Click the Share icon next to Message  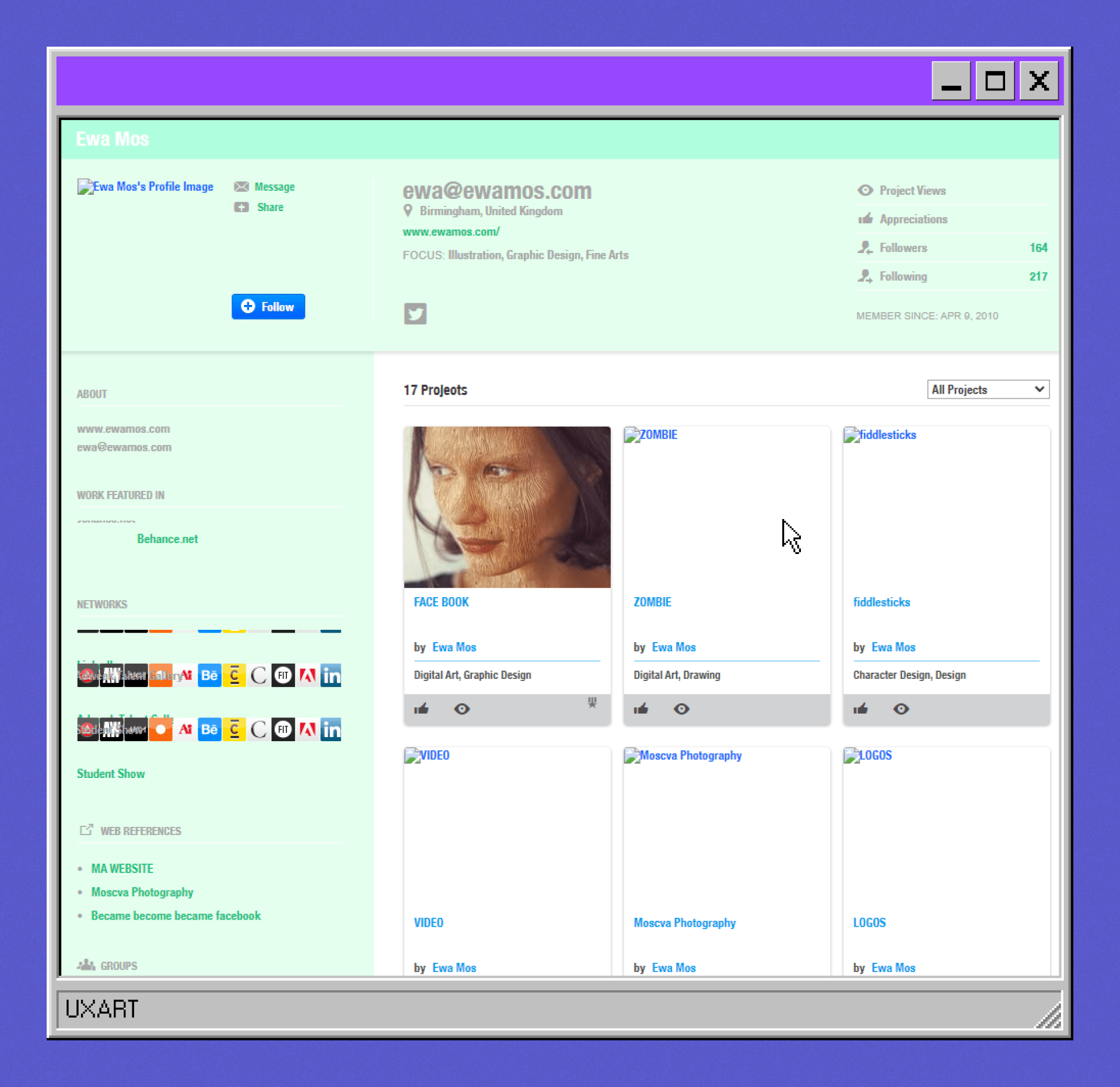[x=242, y=207]
